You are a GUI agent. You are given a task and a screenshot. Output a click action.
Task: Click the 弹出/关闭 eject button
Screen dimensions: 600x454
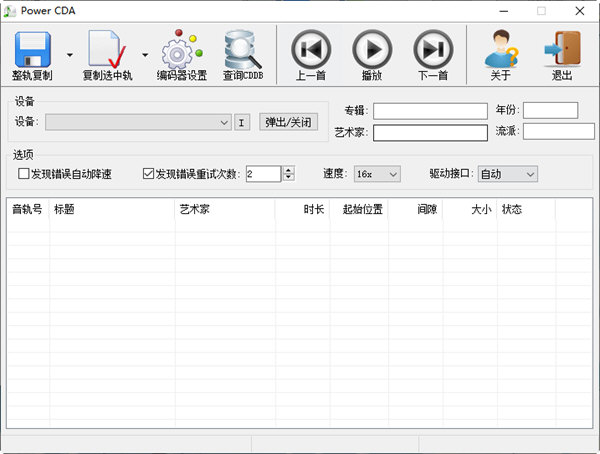[289, 122]
